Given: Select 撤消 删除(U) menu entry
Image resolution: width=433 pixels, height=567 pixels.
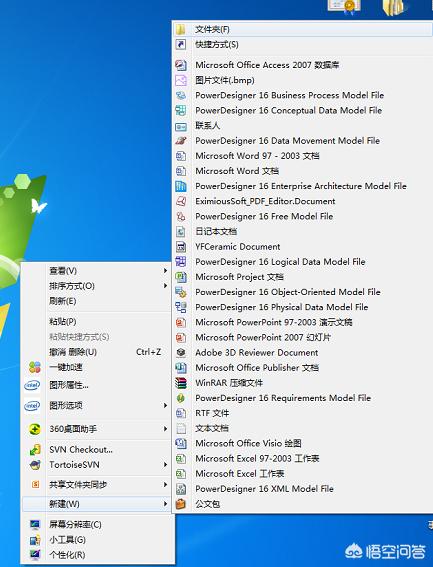Looking at the screenshot, I should coord(97,352).
